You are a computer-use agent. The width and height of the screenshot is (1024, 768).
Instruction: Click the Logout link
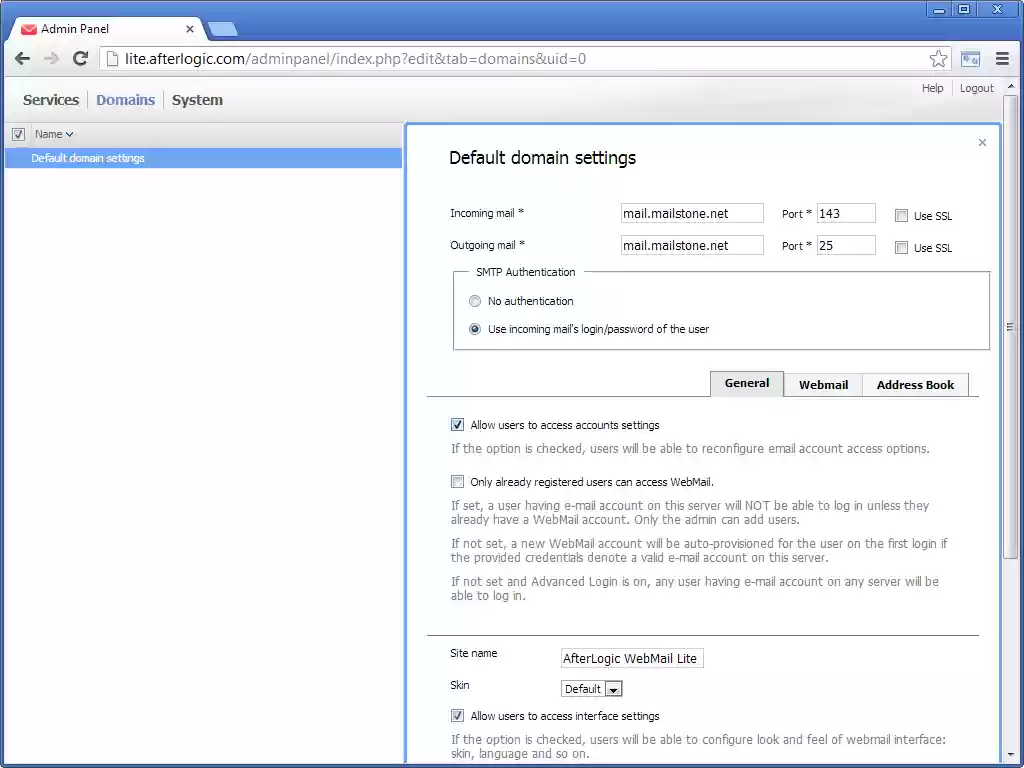coord(976,88)
